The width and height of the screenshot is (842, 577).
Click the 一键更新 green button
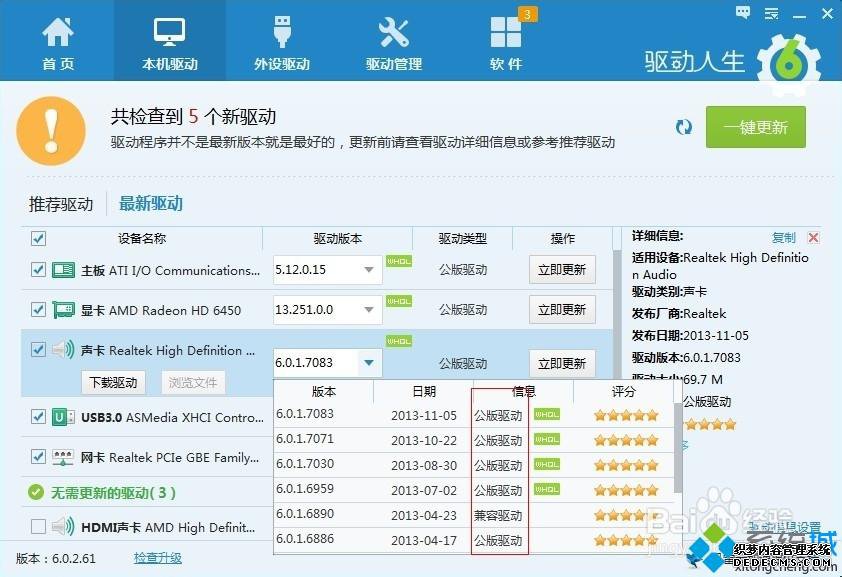[756, 127]
